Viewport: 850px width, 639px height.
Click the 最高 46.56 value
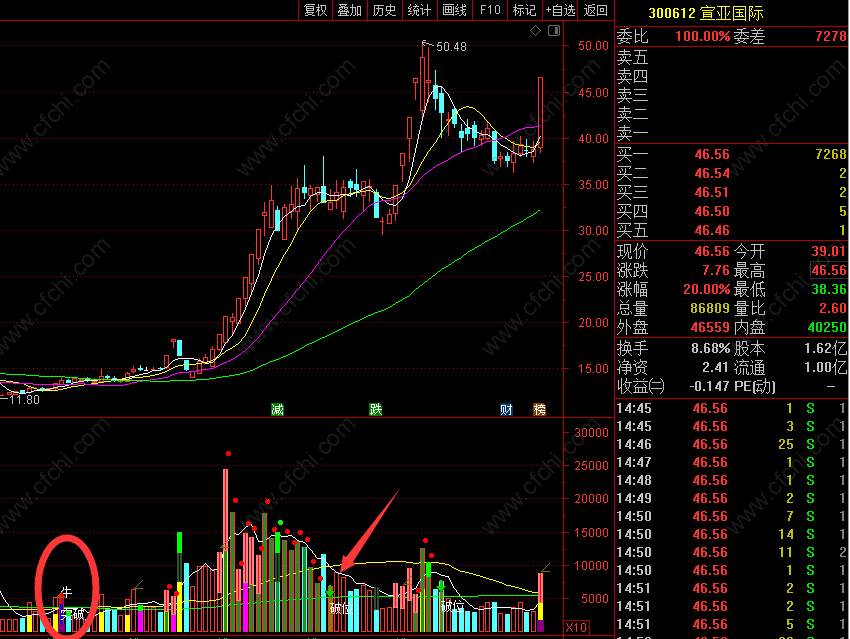(x=828, y=270)
